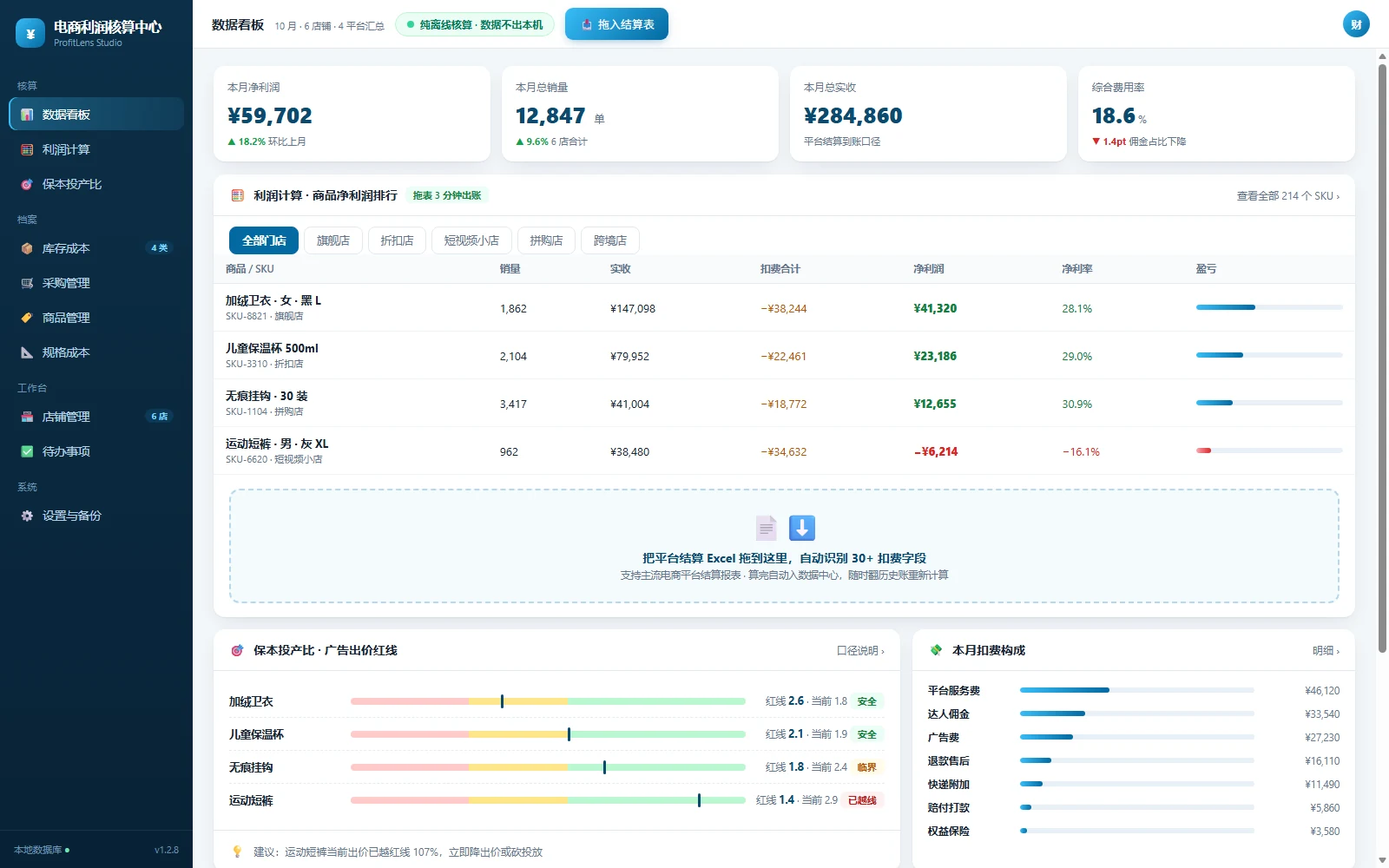
Task: Click the 待办事项 checkmark icon
Action: (27, 451)
